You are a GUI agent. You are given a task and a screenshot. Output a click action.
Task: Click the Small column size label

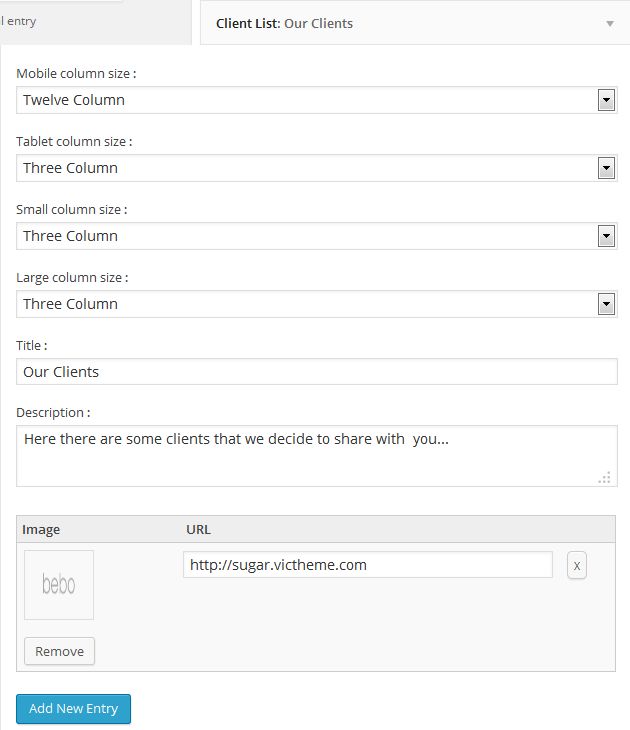(71, 210)
